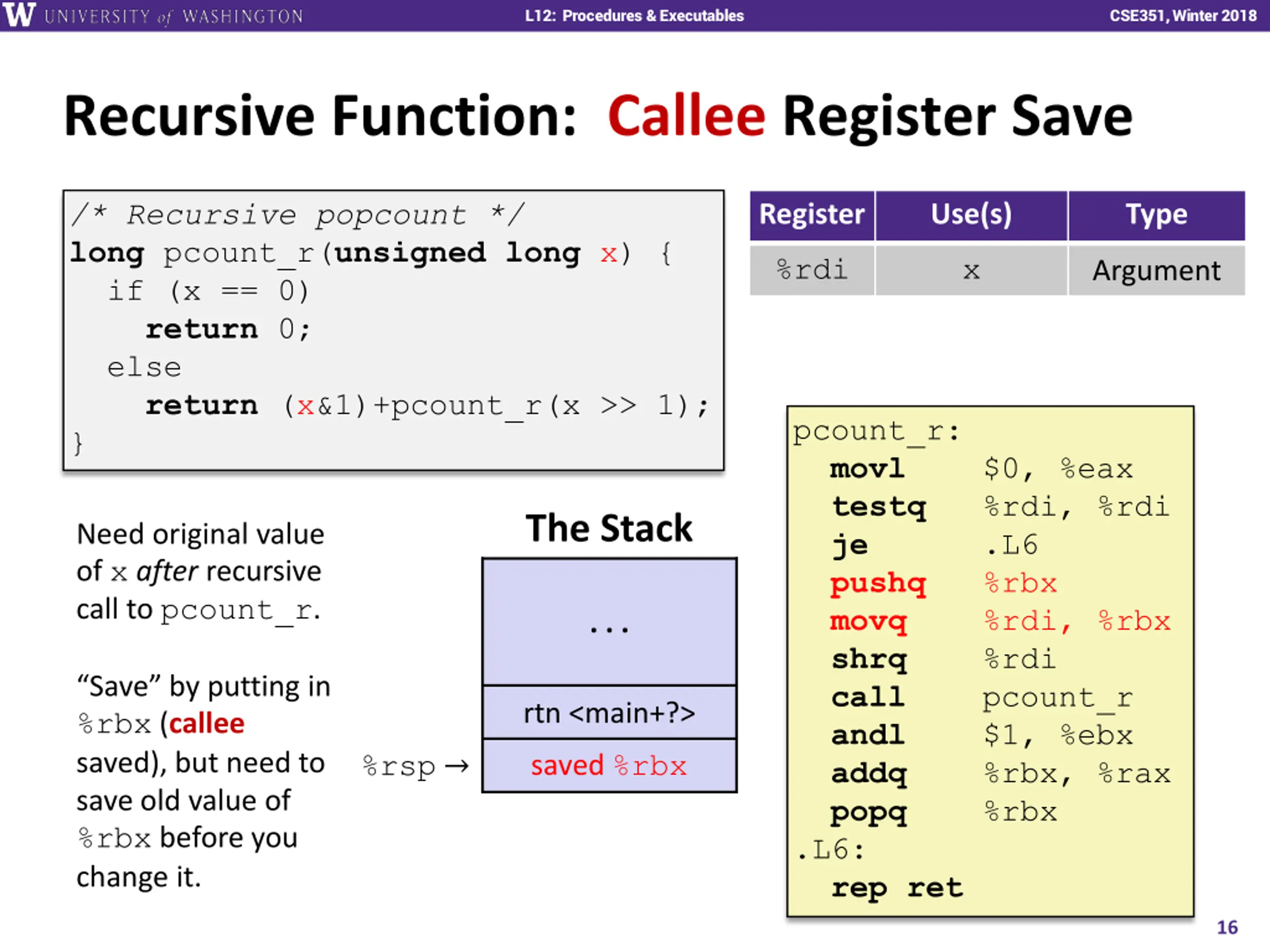Click the University of Washington W logo
The height and width of the screenshot is (952, 1270).
(18, 14)
